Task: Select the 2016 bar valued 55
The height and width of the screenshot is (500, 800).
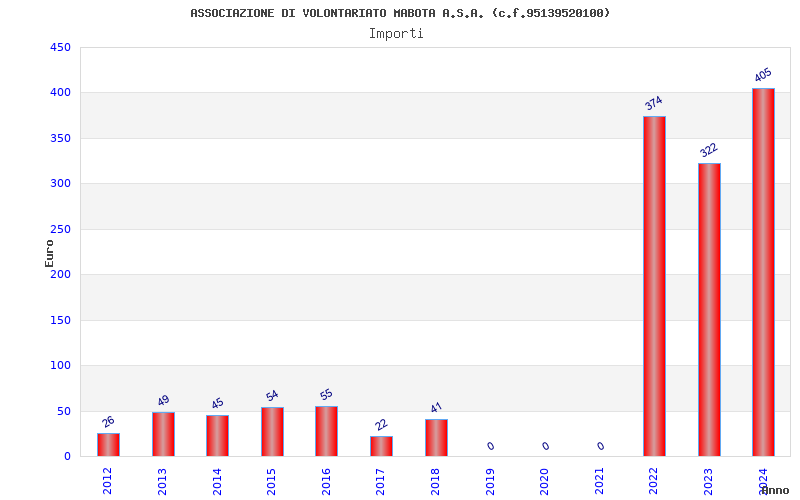Action: [x=327, y=431]
